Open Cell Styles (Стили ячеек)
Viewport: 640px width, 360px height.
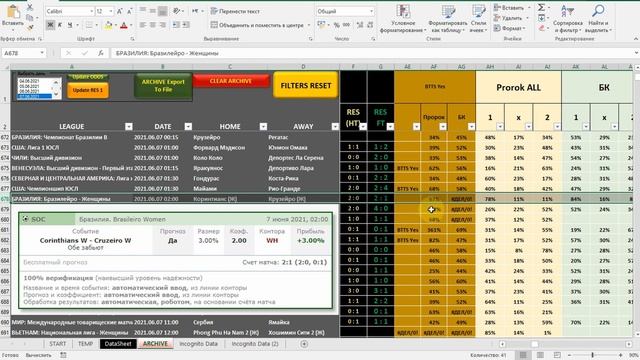478,19
